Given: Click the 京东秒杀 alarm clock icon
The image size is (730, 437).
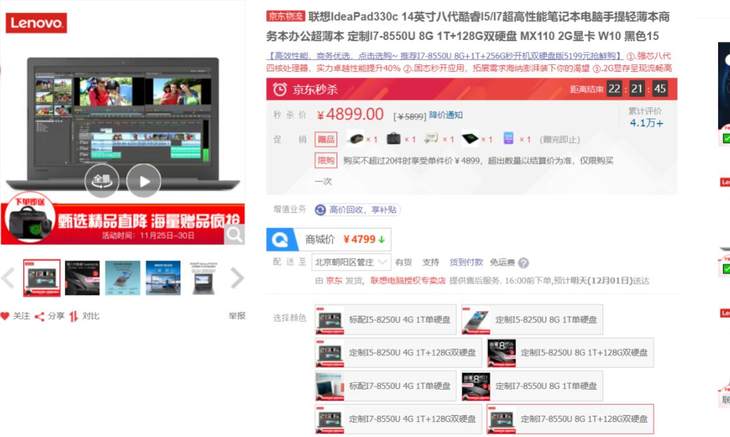Looking at the screenshot, I should pos(279,89).
